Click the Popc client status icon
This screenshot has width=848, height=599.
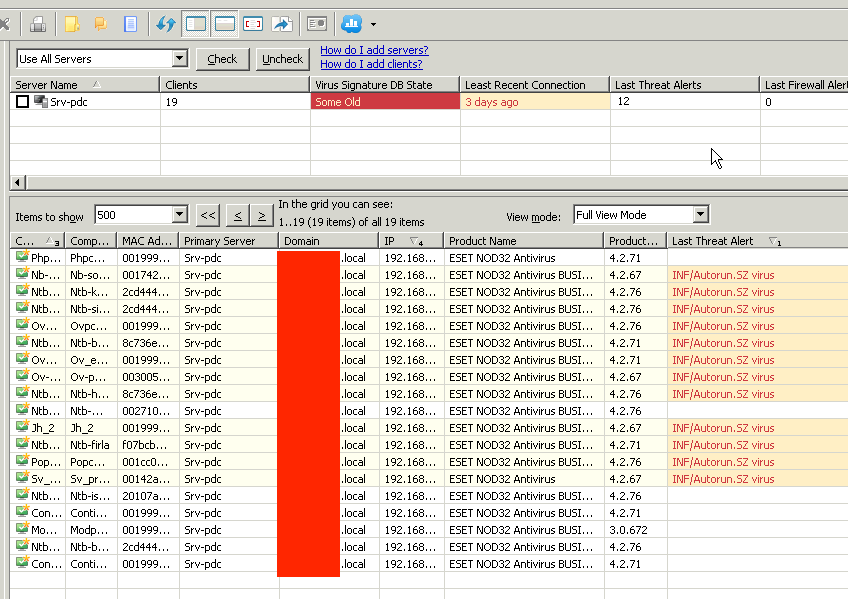22,461
